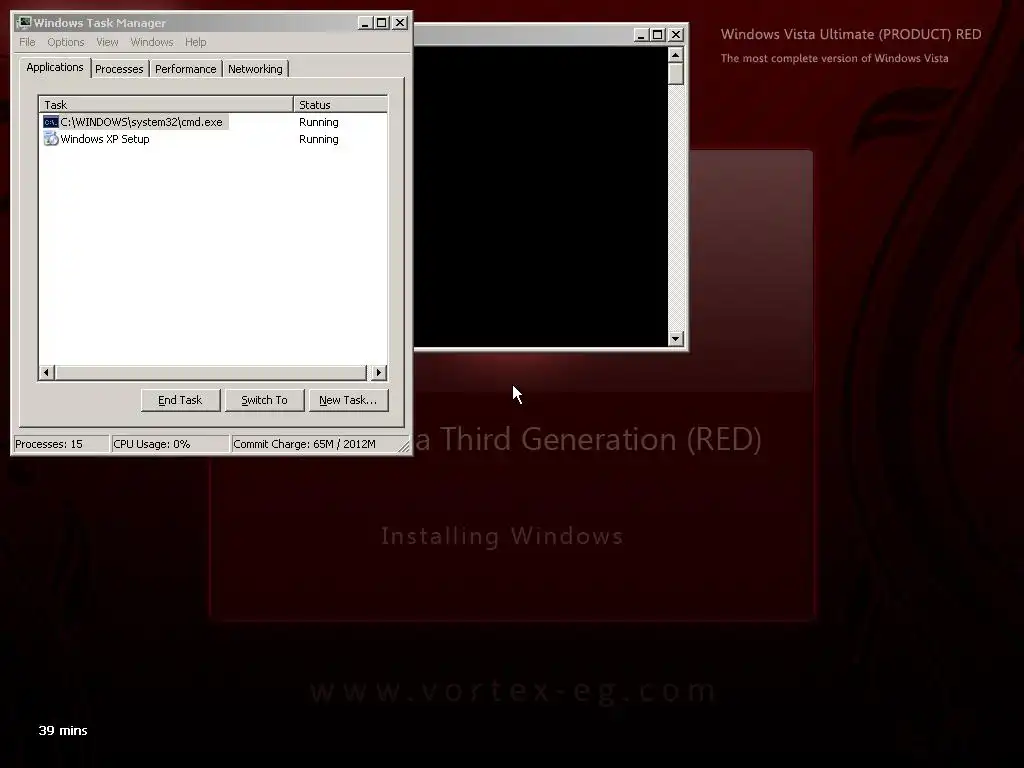Click the cmd window scroll down arrow

tap(676, 338)
